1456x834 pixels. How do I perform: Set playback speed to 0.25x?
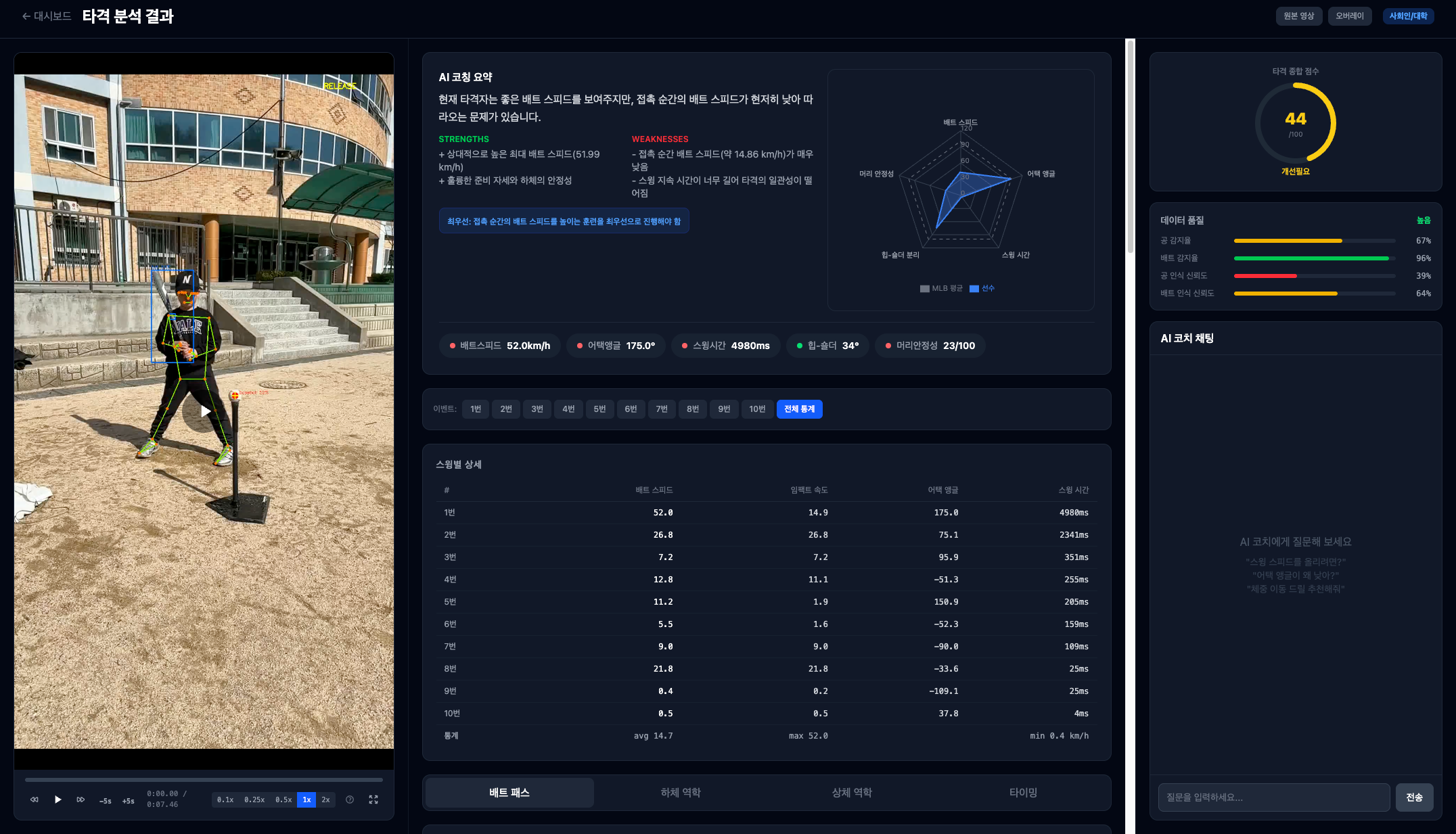[x=254, y=800]
